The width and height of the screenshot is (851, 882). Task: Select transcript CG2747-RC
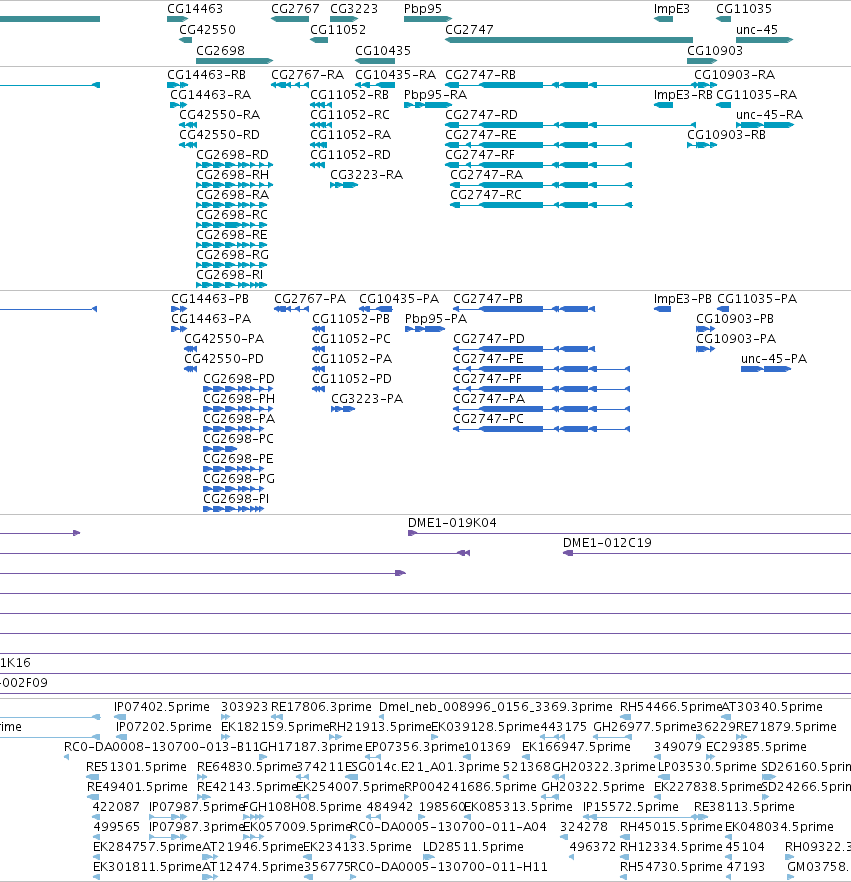pos(485,195)
